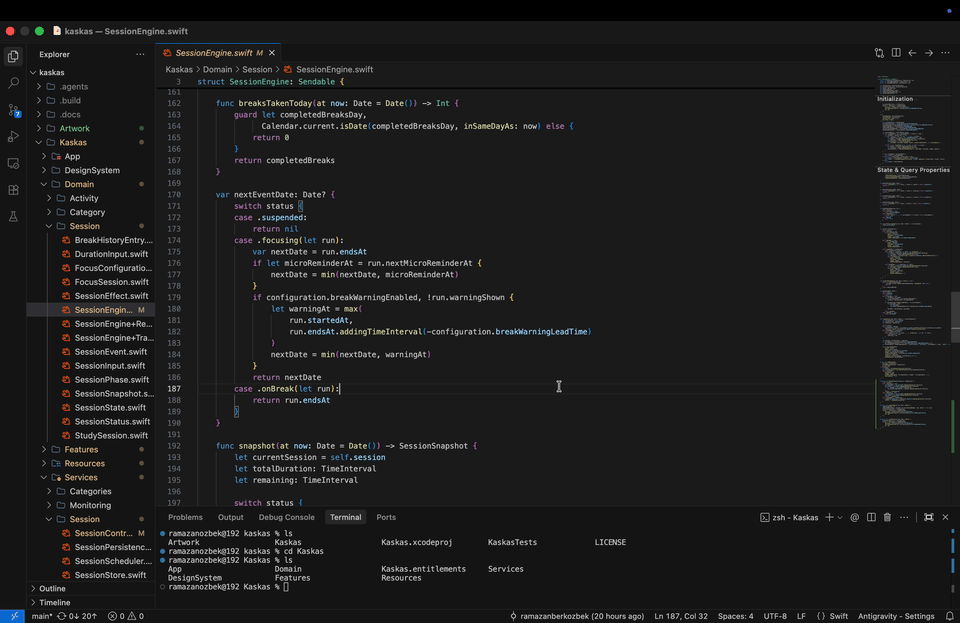The width and height of the screenshot is (960, 623).
Task: Change LF end of line sequence
Action: point(801,616)
